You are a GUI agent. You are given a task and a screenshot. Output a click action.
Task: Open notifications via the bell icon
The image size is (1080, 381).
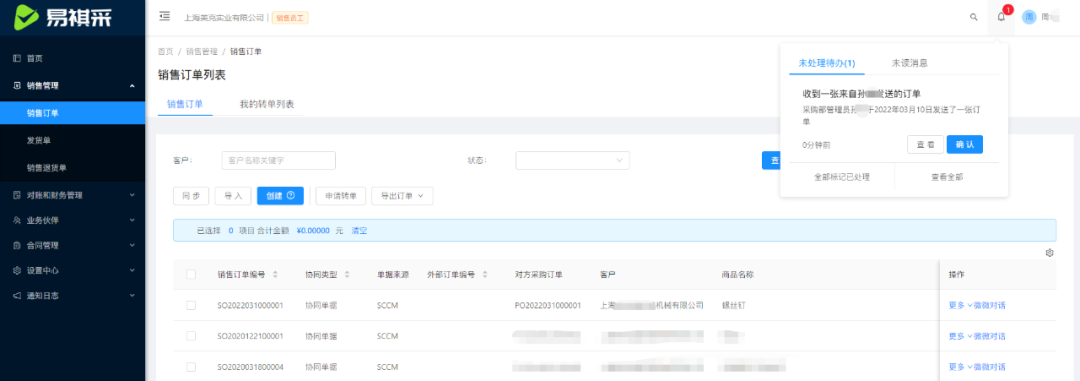point(1001,17)
